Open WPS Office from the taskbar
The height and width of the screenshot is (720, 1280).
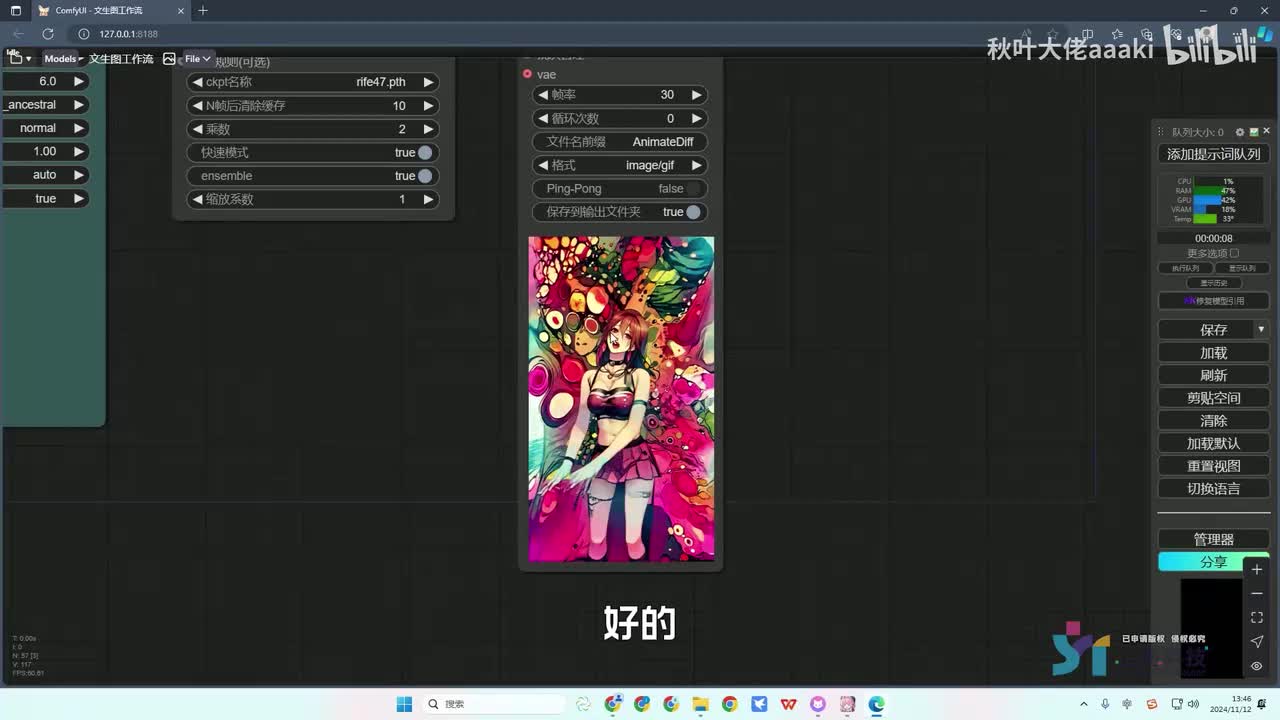[x=788, y=704]
